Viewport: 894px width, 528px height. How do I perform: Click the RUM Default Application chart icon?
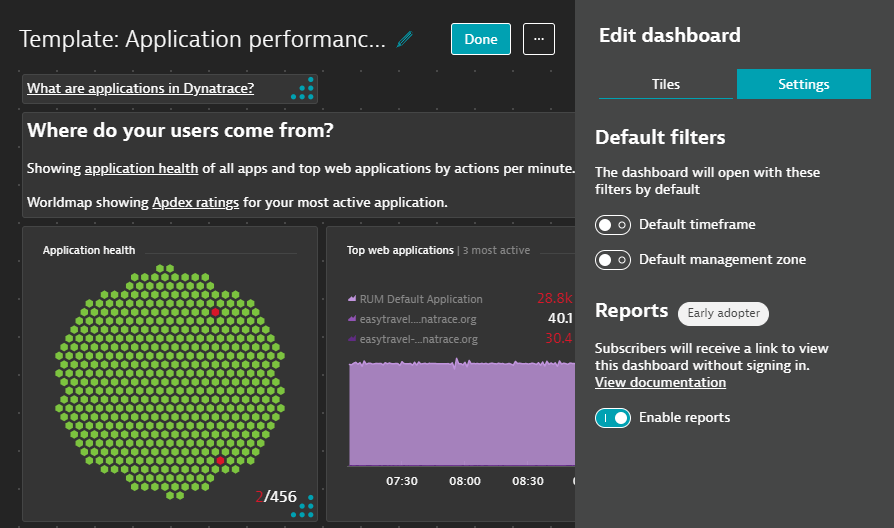point(352,298)
